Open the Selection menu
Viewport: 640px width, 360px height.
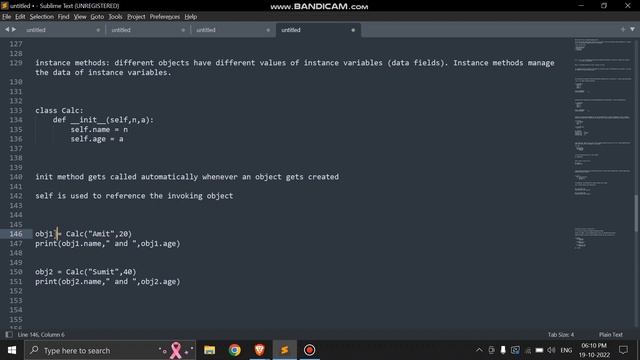pyautogui.click(x=41, y=17)
